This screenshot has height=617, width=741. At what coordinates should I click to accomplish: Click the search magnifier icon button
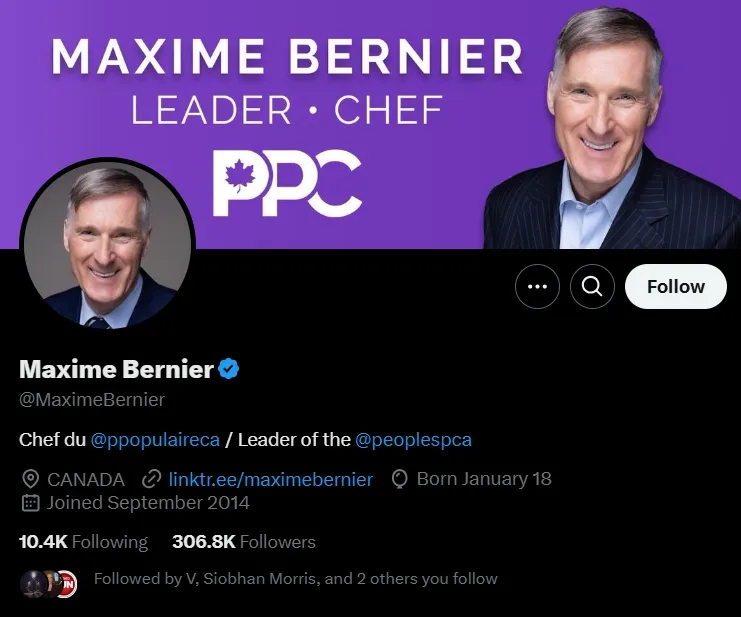pos(592,287)
